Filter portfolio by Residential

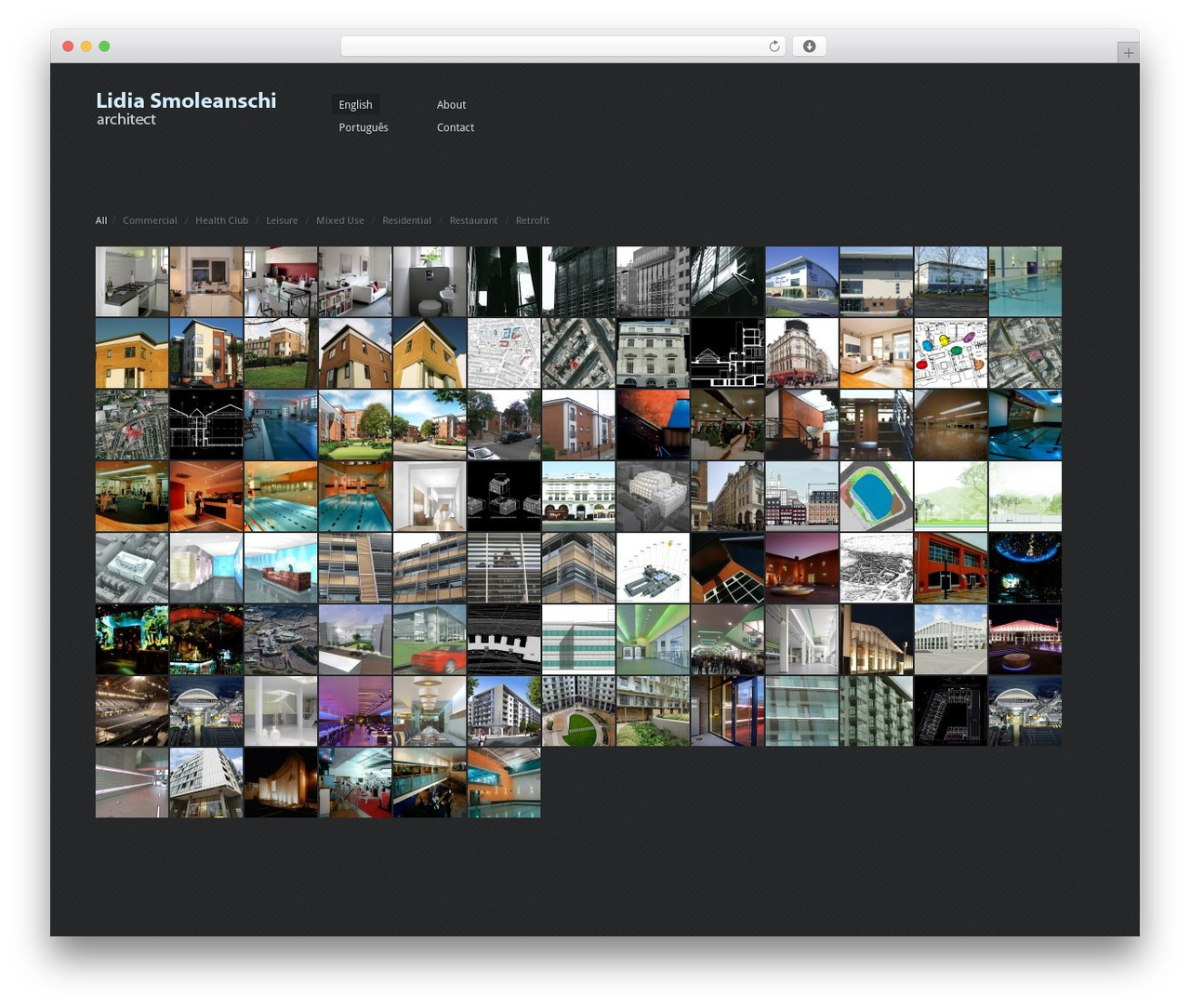pyautogui.click(x=406, y=220)
